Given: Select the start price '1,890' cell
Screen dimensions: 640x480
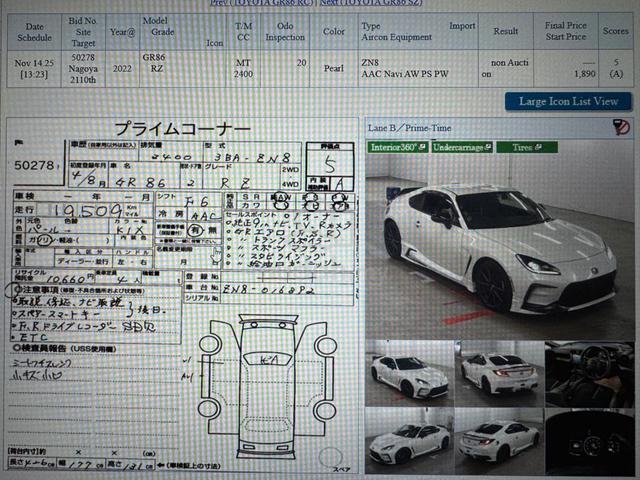Looking at the screenshot, I should 566,69.
